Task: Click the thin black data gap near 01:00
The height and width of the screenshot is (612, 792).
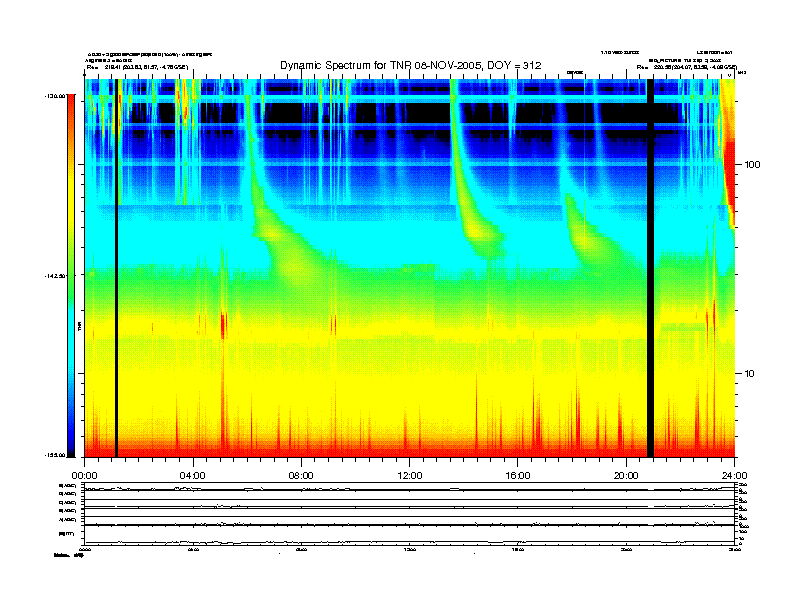Action: [x=116, y=268]
